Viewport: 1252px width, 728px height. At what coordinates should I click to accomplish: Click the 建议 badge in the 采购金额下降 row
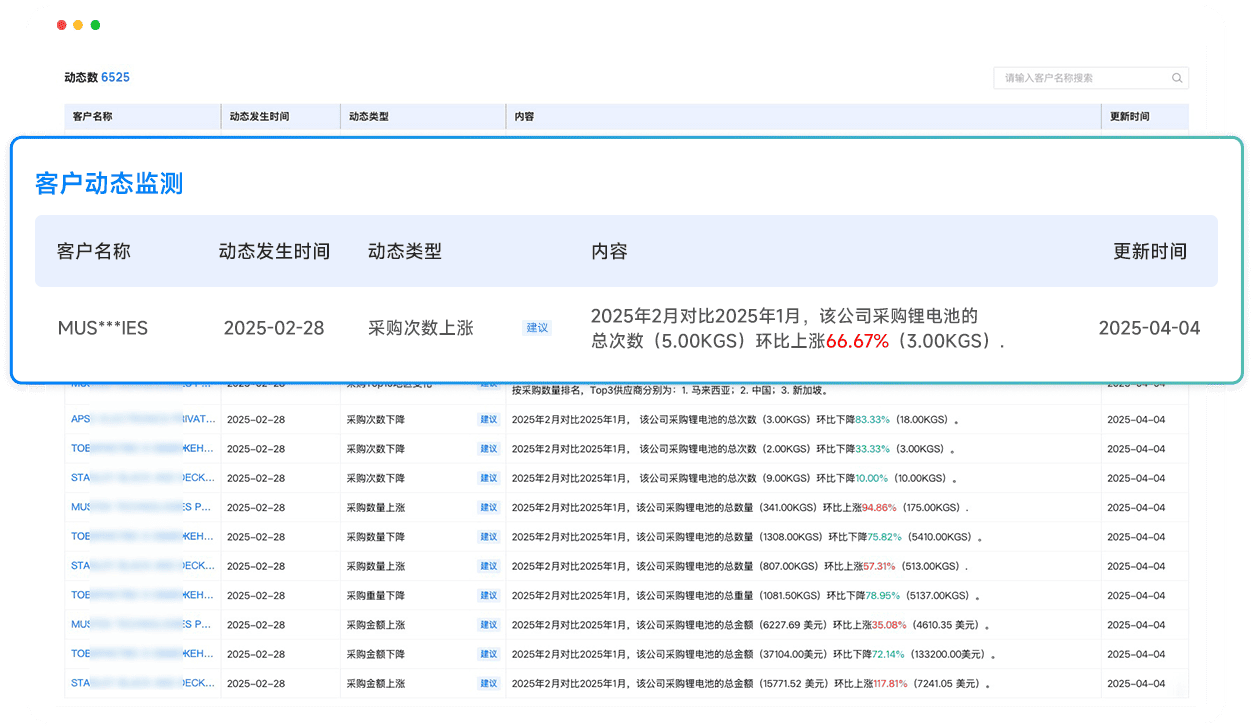tap(489, 654)
